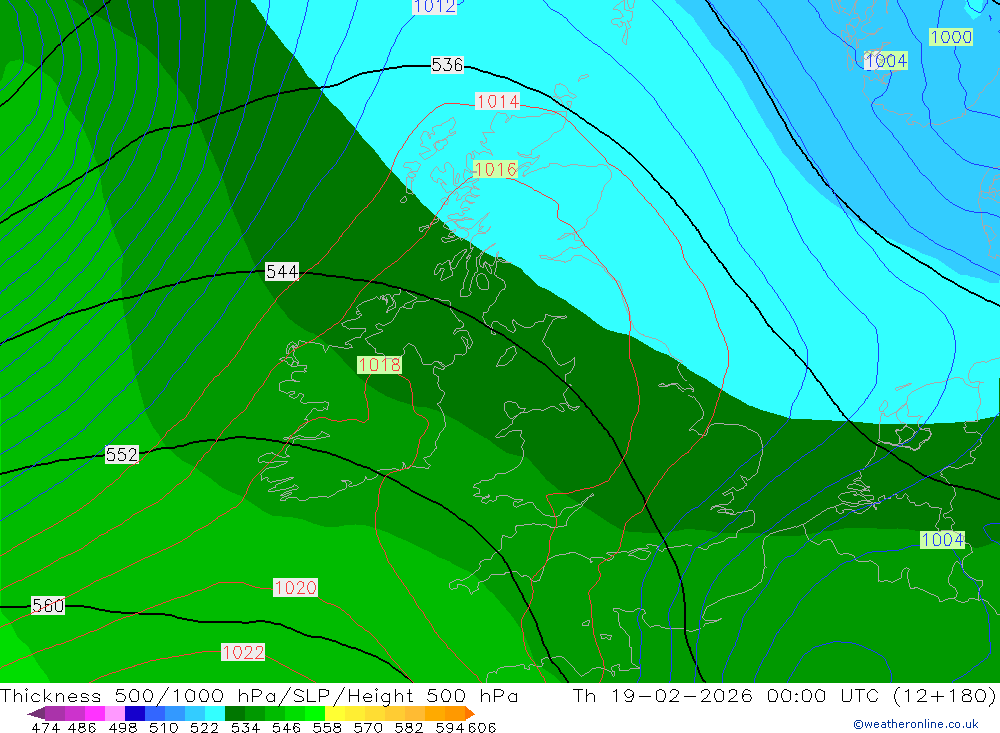
Task: Click the legend value 546
Action: [286, 727]
